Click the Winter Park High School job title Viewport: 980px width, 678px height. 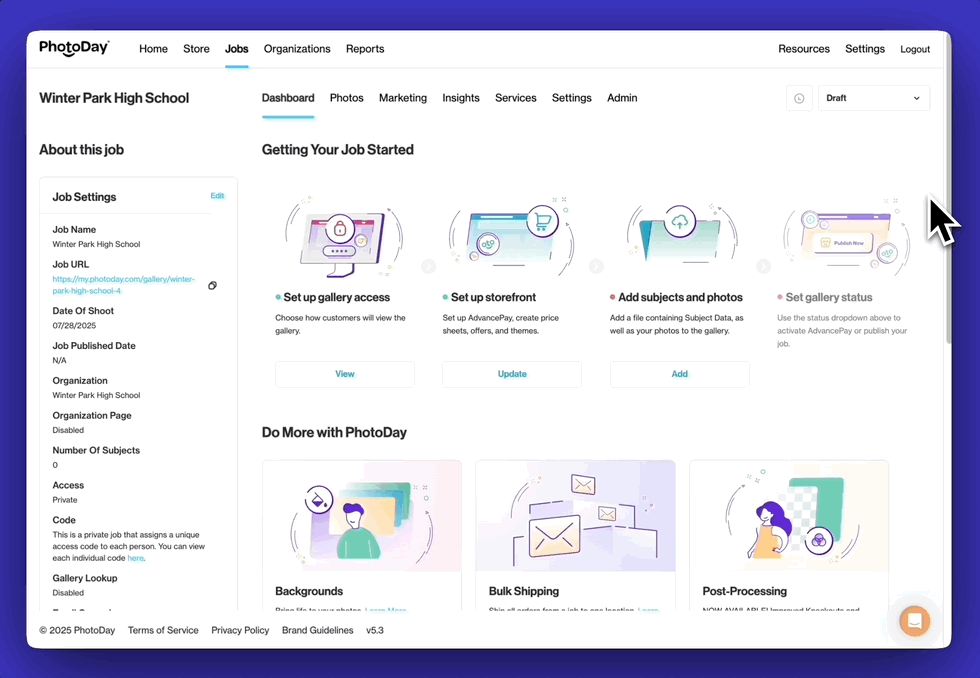114,98
